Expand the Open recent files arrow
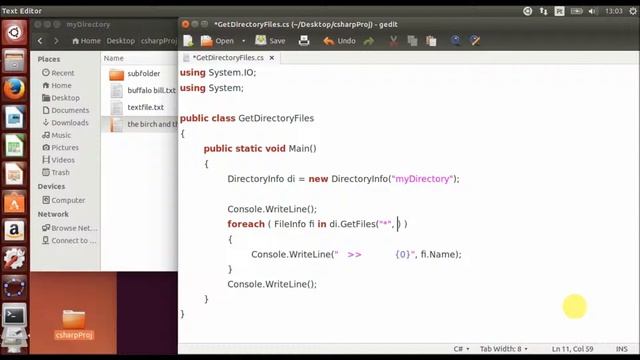Screen dimensions: 640x360 [x=244, y=41]
